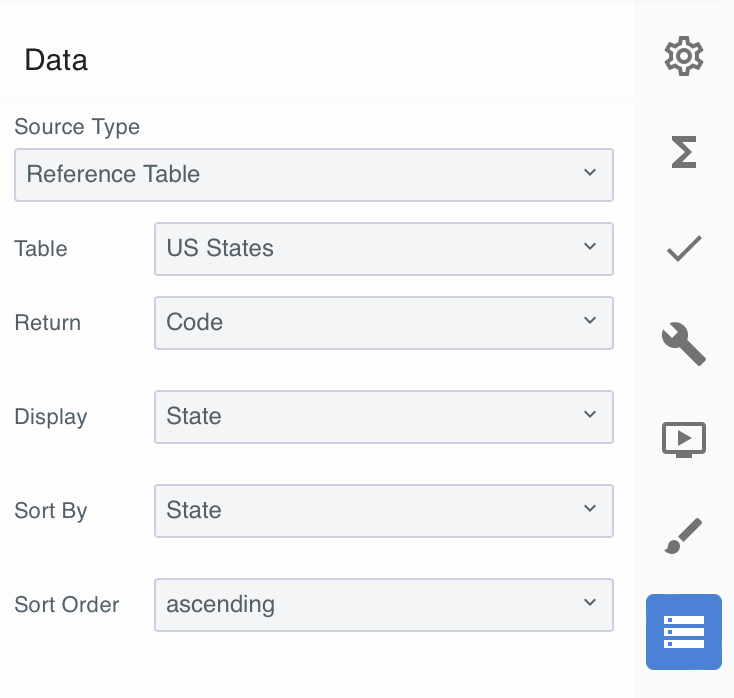
Task: Open the gear settings tab
Action: pos(684,56)
